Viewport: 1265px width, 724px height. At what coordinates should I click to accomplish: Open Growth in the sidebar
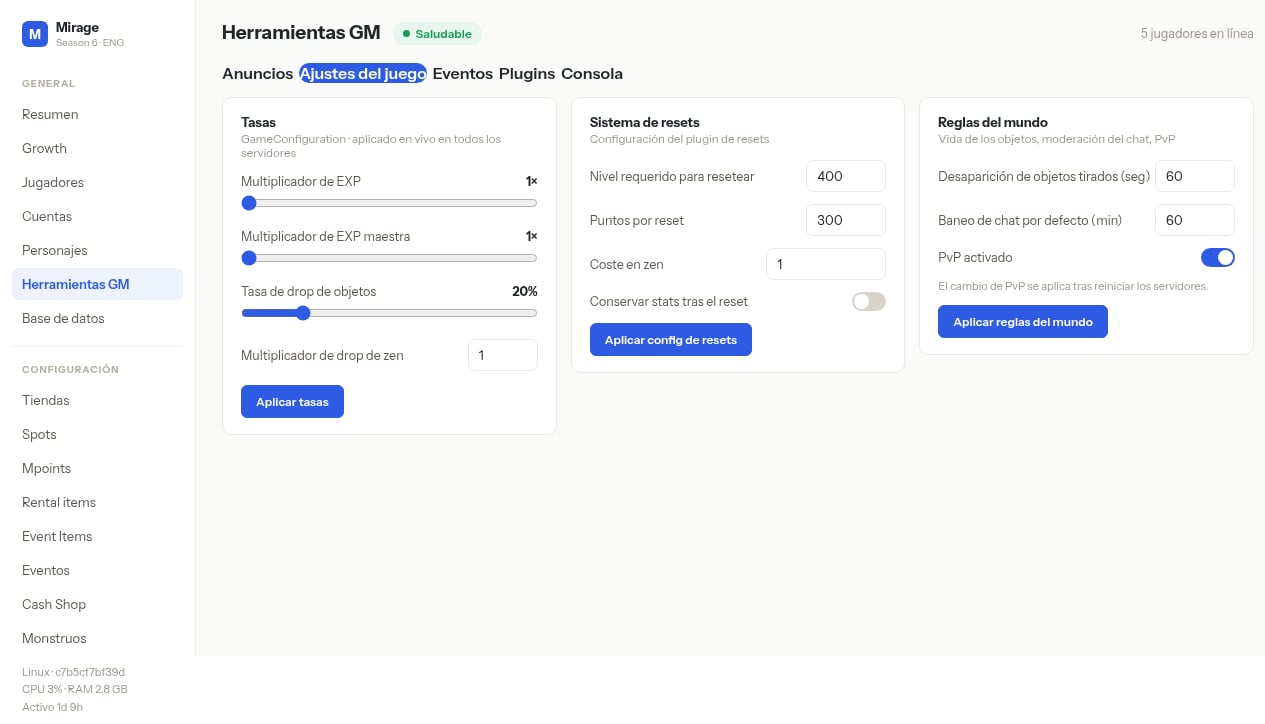tap(97, 148)
